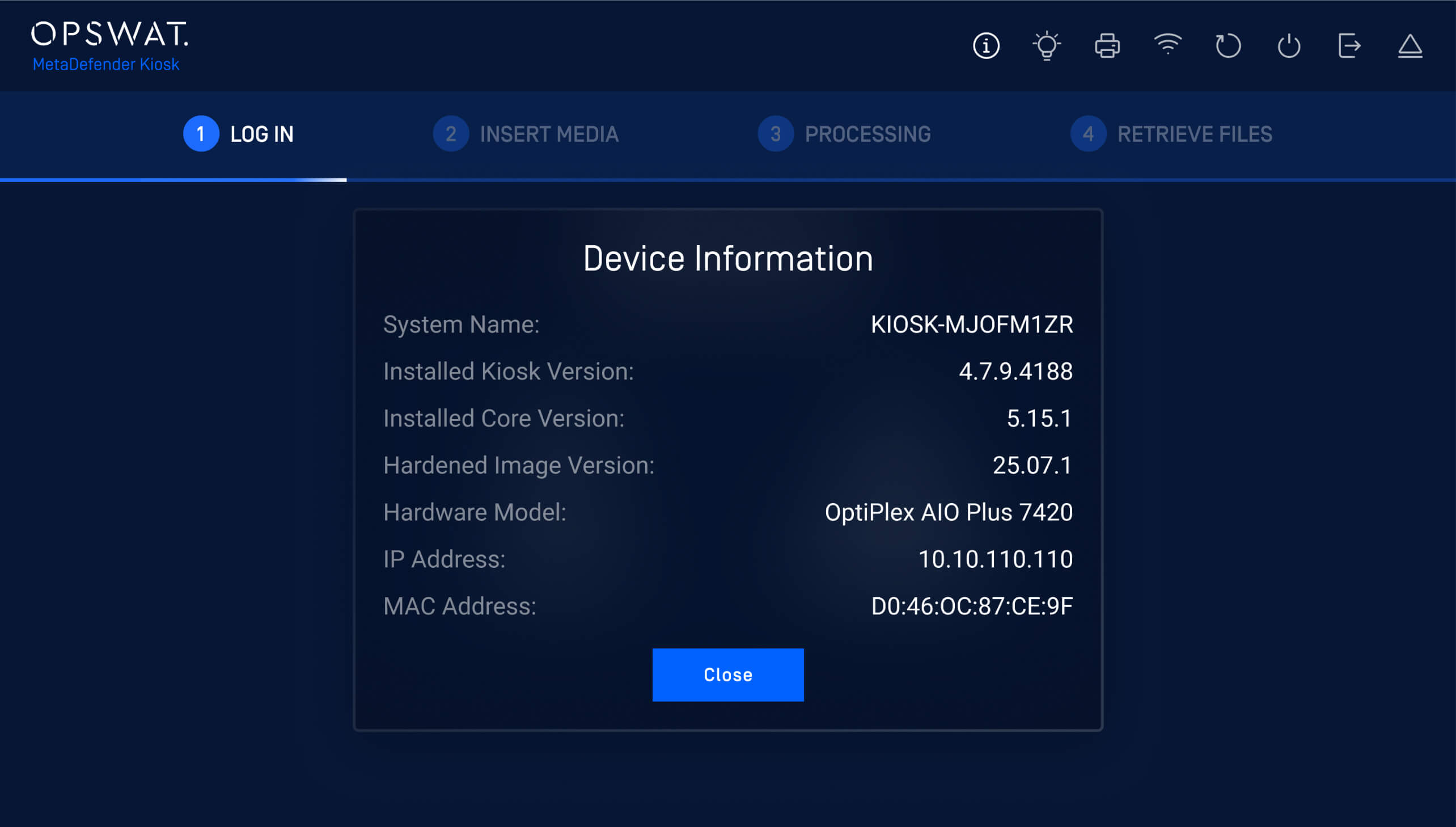This screenshot has height=827, width=1456.
Task: Select the INSERT MEDIA step
Action: click(548, 134)
